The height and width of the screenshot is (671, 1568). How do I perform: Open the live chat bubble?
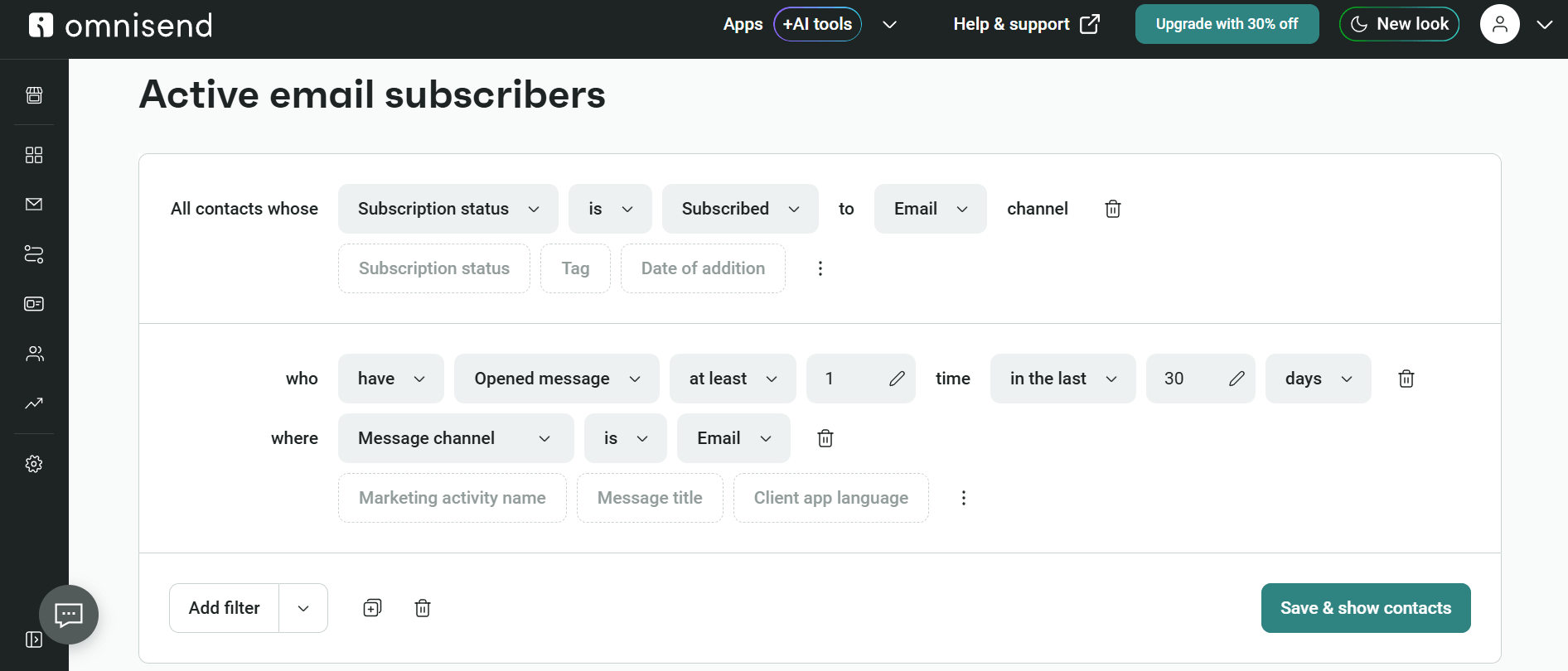tap(69, 615)
